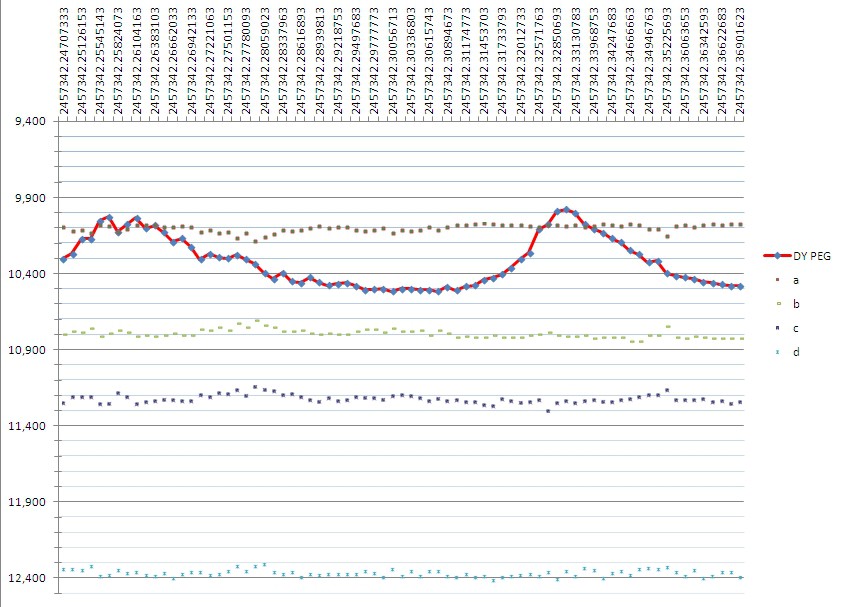Select the DY PEG legend entry
The width and height of the screenshot is (845, 607).
(798, 256)
